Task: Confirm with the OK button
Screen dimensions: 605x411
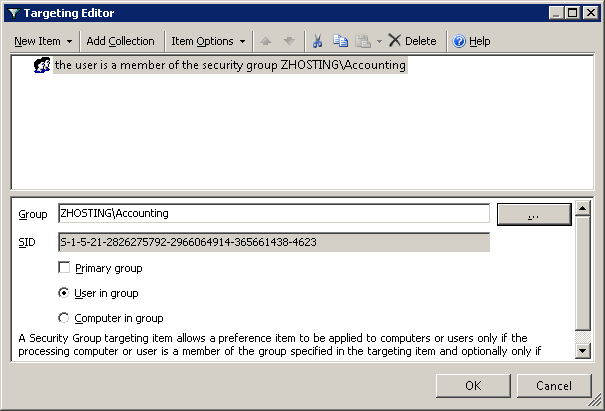Action: (473, 386)
